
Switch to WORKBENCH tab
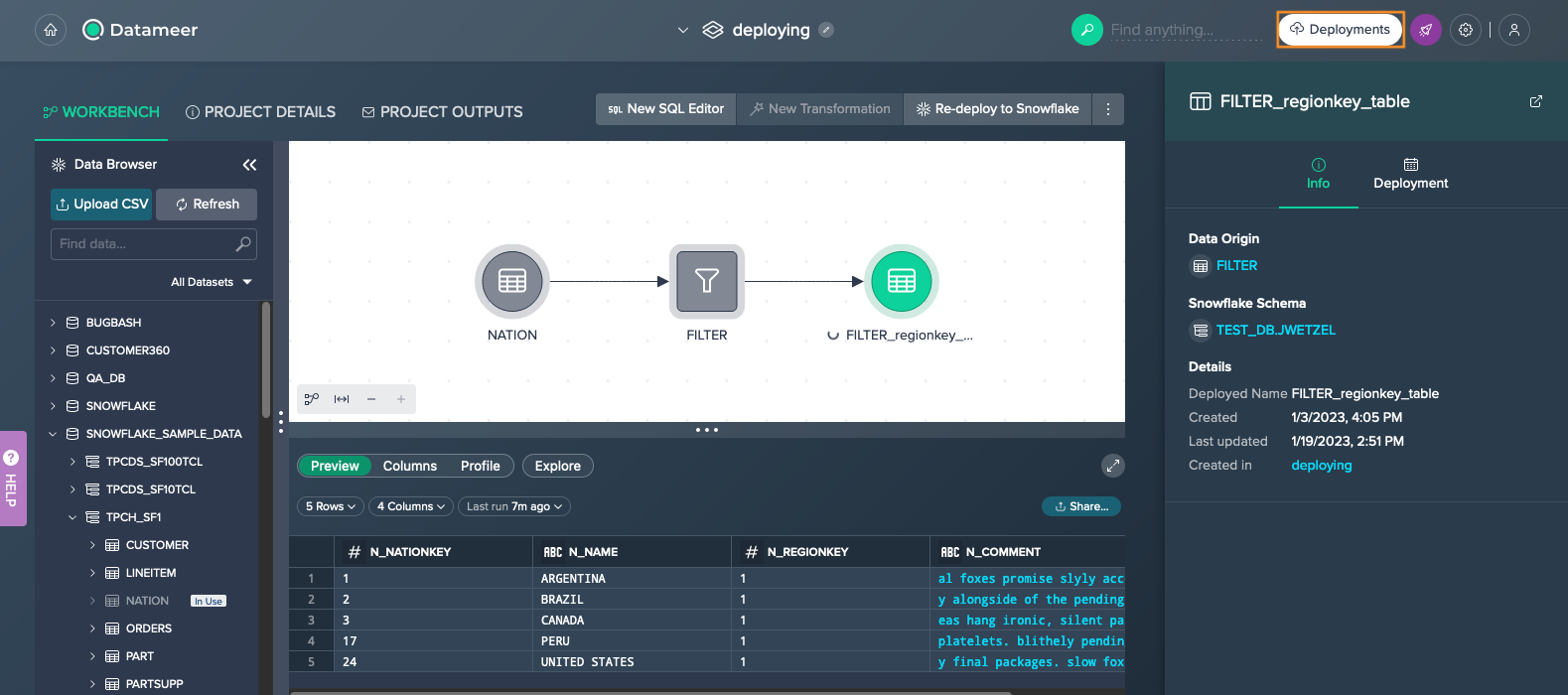tap(101, 112)
